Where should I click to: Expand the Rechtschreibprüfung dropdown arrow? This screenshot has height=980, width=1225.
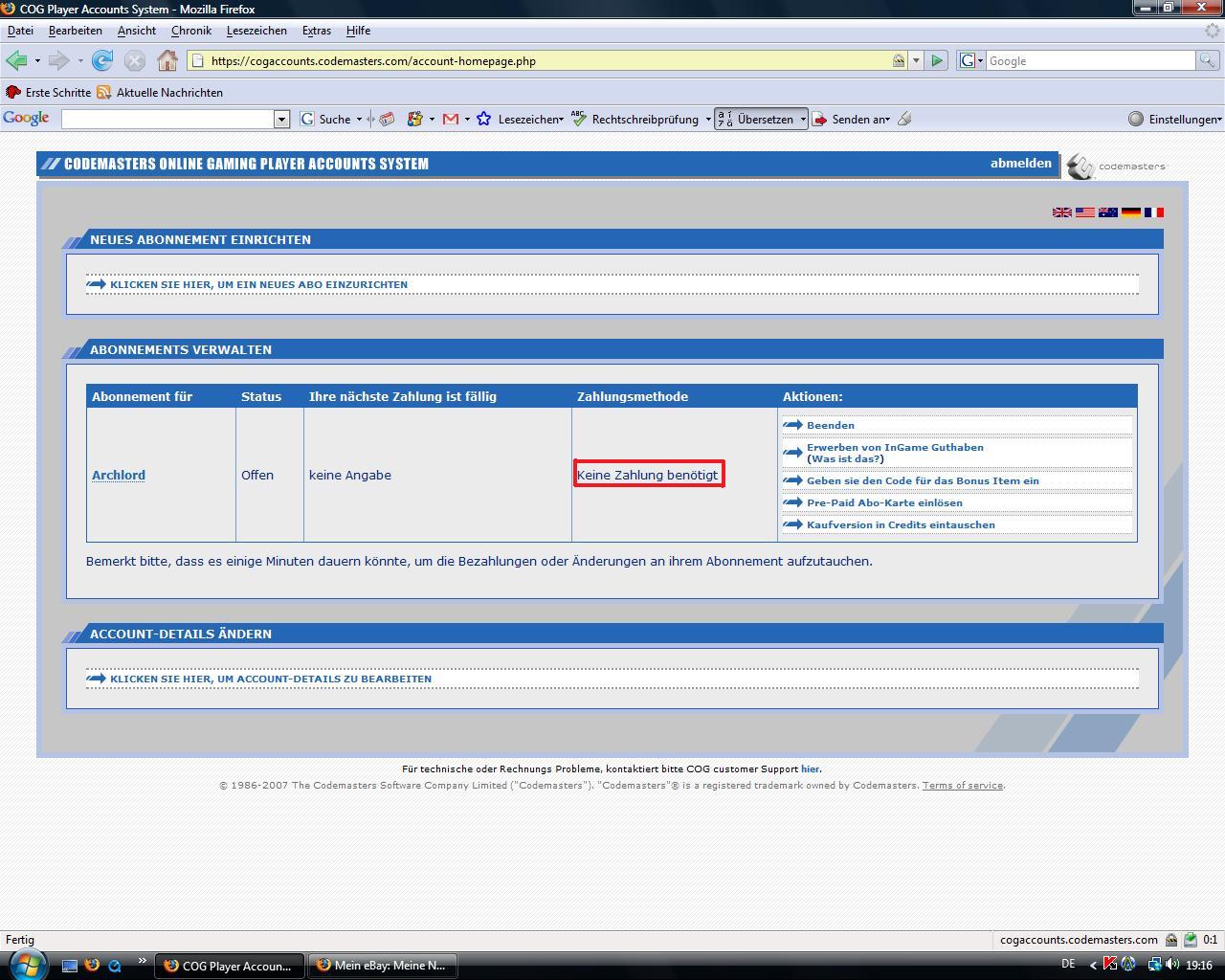[x=708, y=119]
